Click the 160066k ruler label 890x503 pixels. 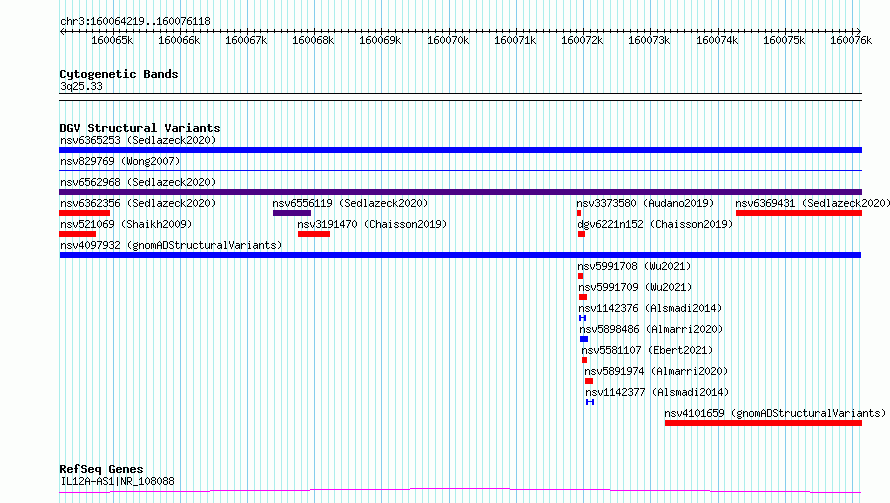(179, 40)
